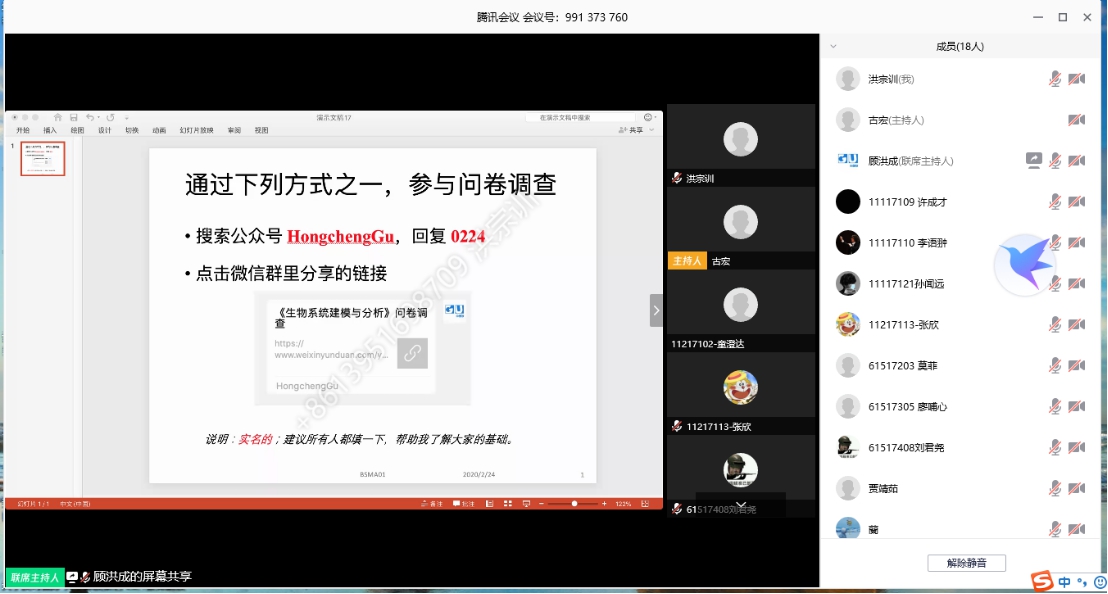
Task: Click the PowerPoint save icon
Action: point(73,117)
